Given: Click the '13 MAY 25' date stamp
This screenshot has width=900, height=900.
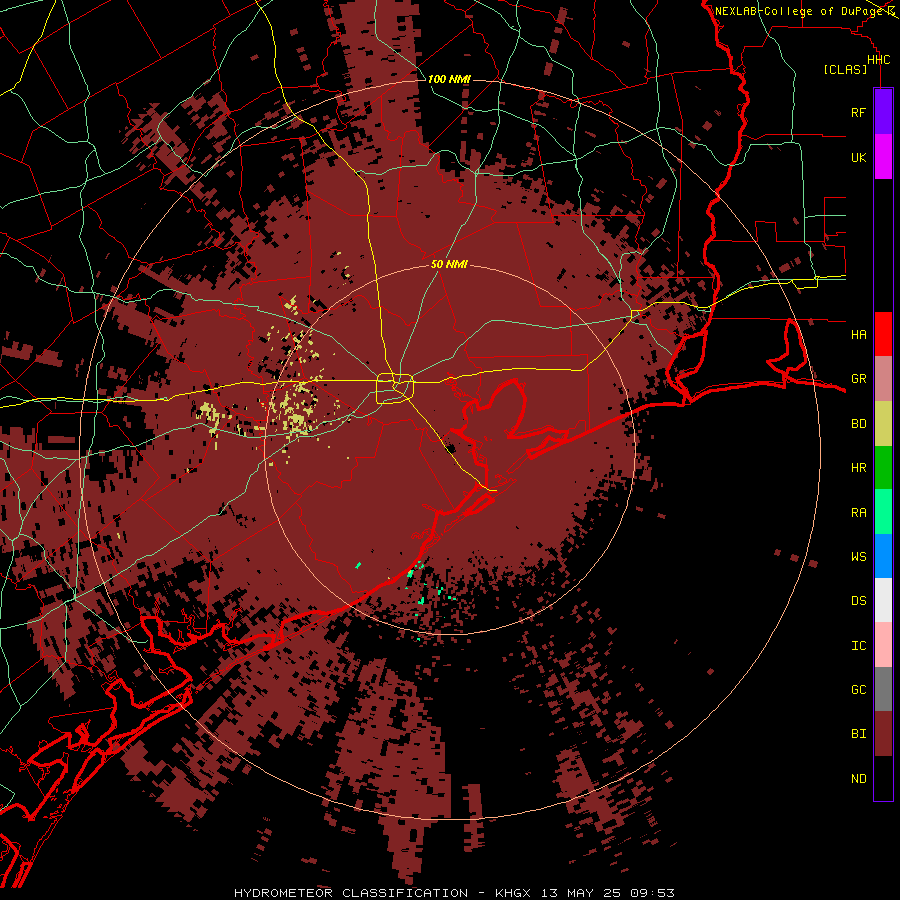Looking at the screenshot, I should pyautogui.click(x=581, y=893).
